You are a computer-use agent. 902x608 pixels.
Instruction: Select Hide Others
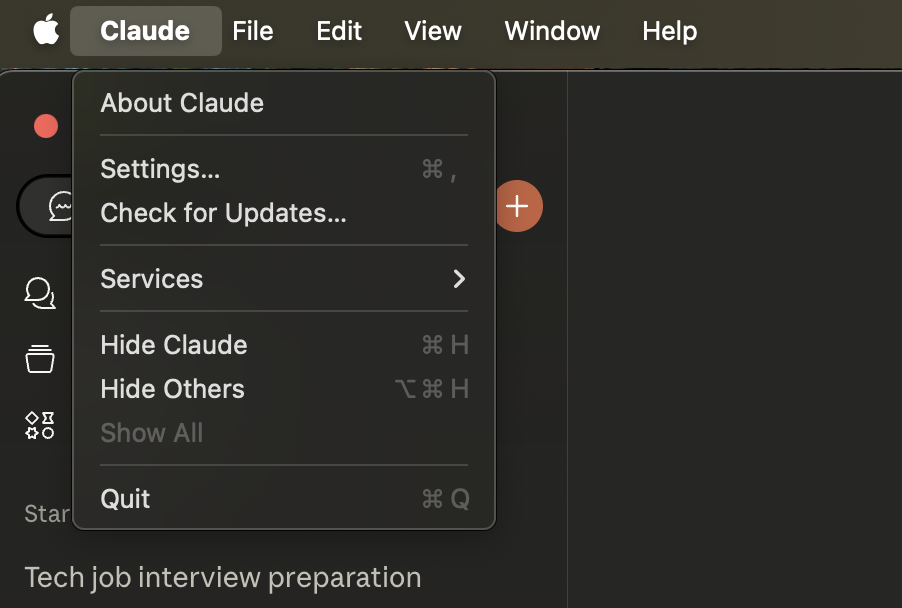tap(171, 389)
